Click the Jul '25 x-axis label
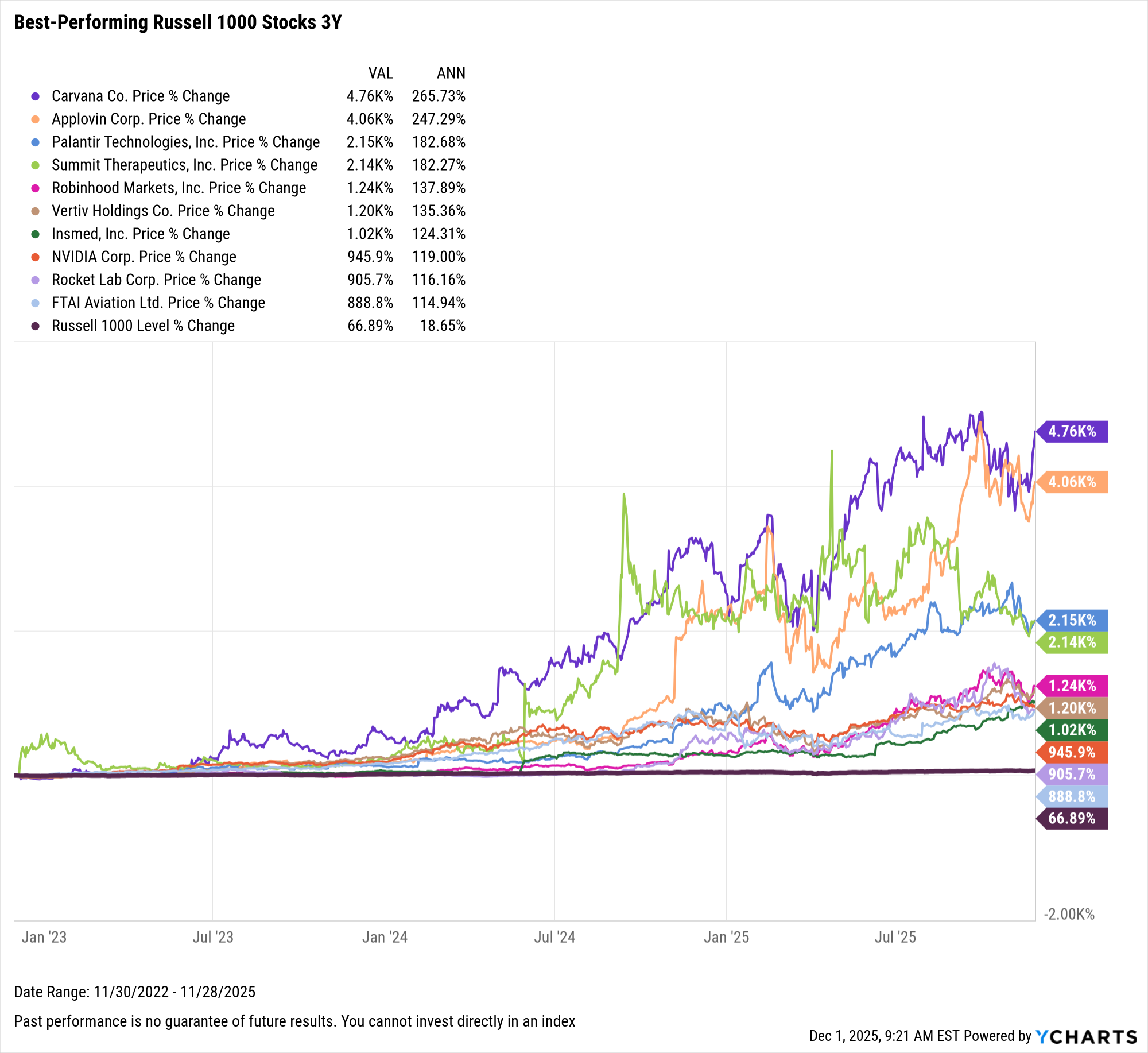This screenshot has width=1148, height=1053. coord(895,937)
